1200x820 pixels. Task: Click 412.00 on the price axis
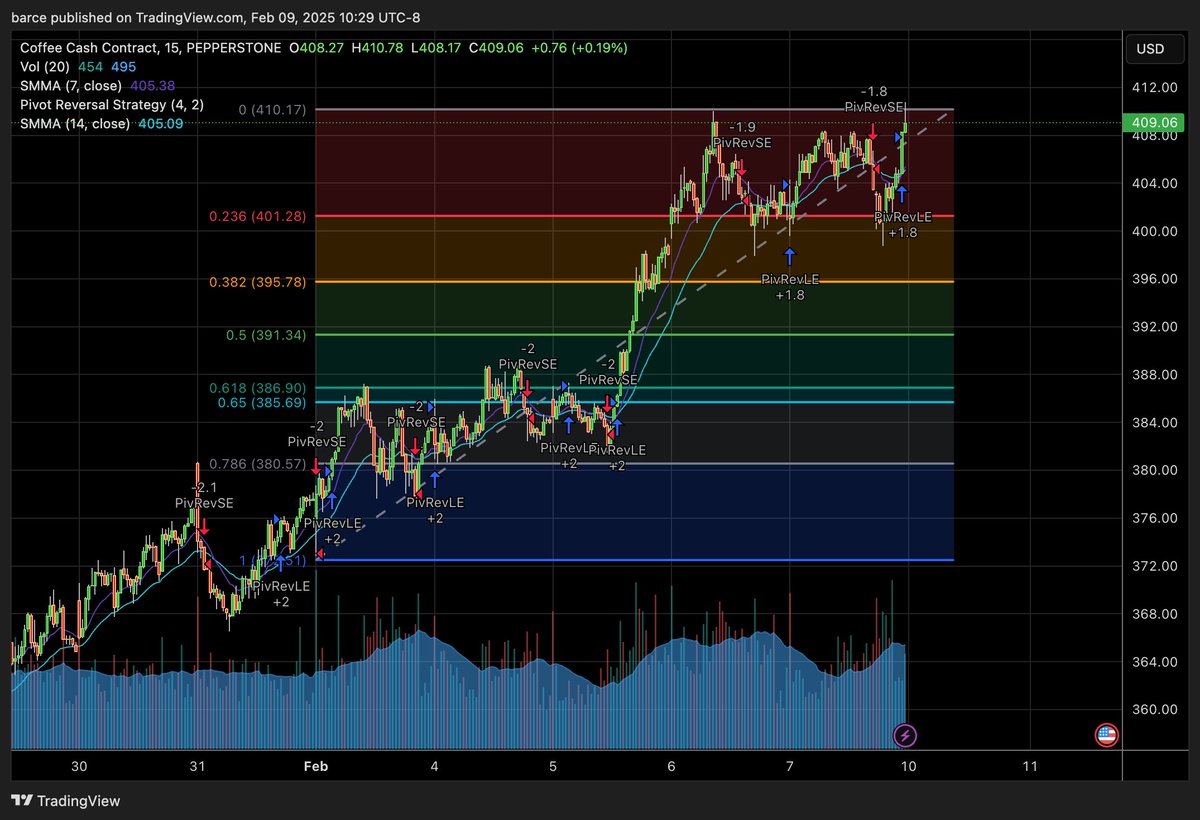pyautogui.click(x=1155, y=88)
